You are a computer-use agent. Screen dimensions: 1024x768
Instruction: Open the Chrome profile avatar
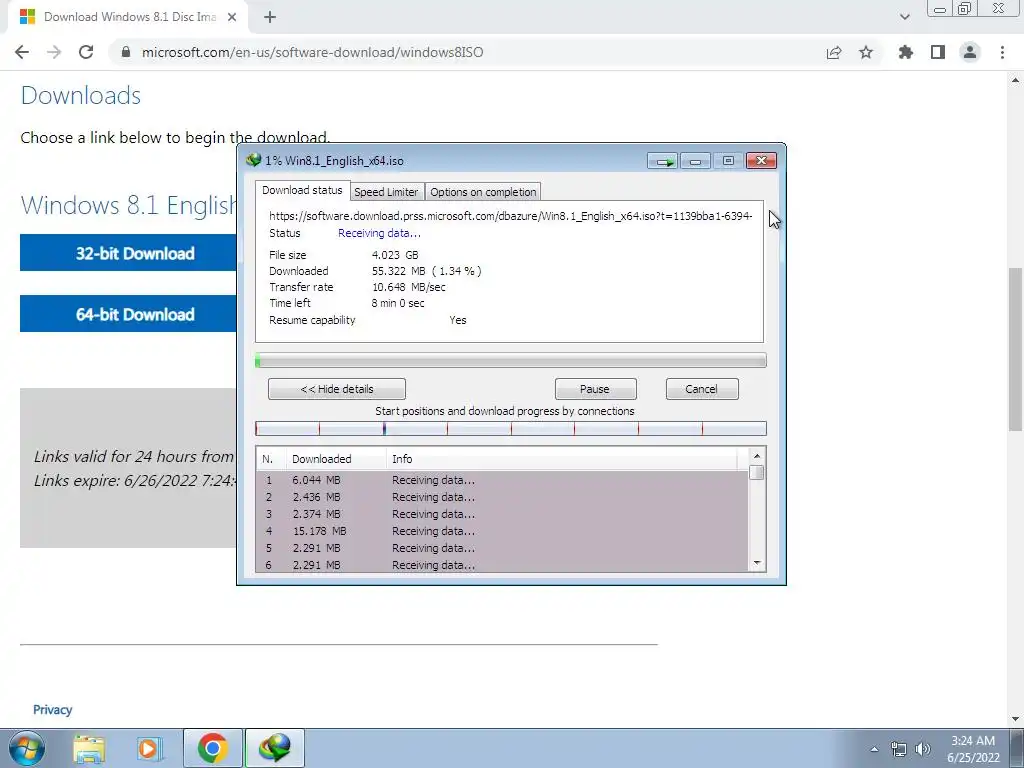tap(970, 52)
